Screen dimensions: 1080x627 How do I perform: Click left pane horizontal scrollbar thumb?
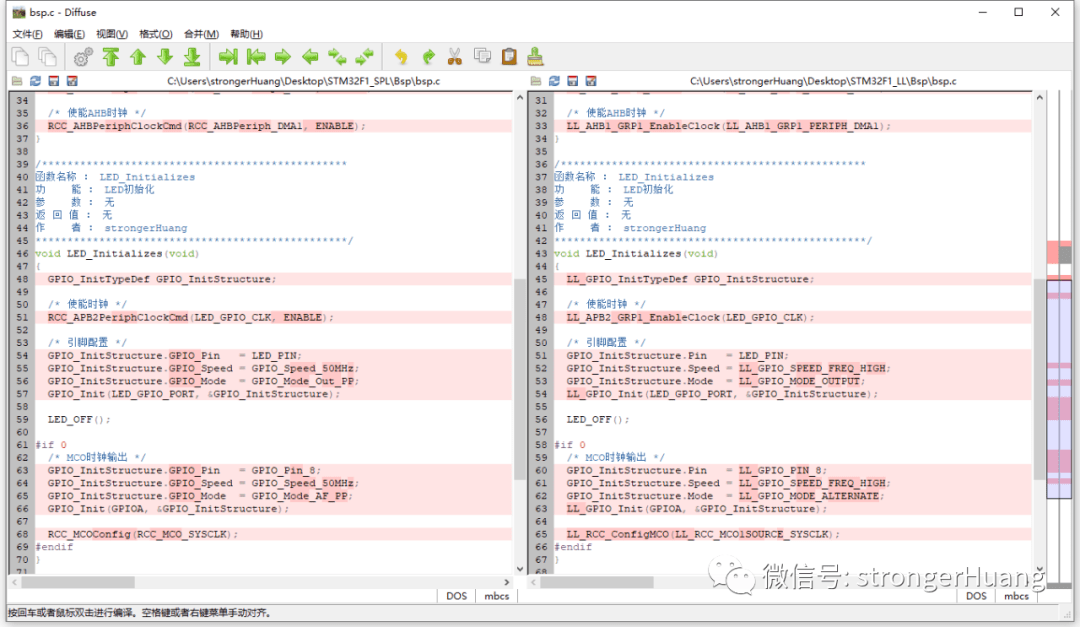pos(78,582)
